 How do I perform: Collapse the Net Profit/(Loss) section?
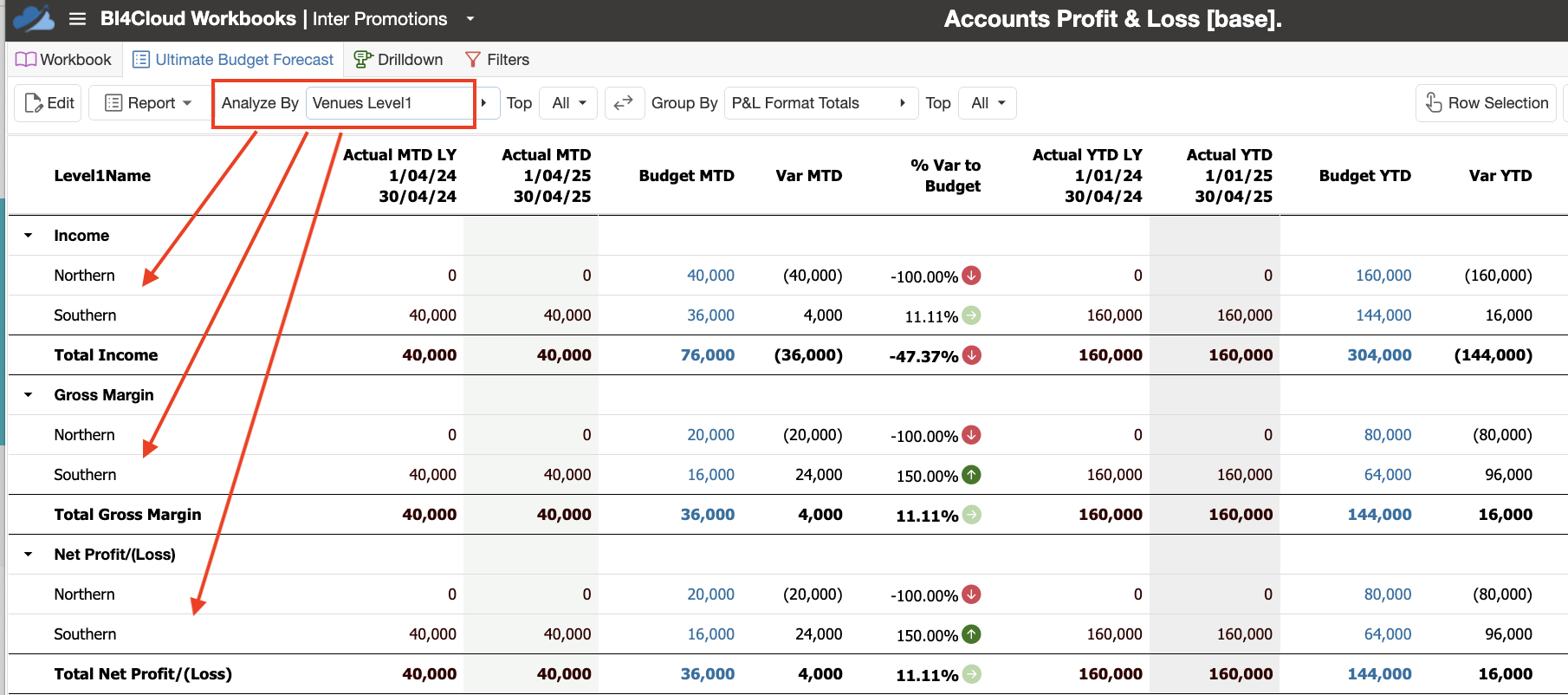tap(29, 555)
